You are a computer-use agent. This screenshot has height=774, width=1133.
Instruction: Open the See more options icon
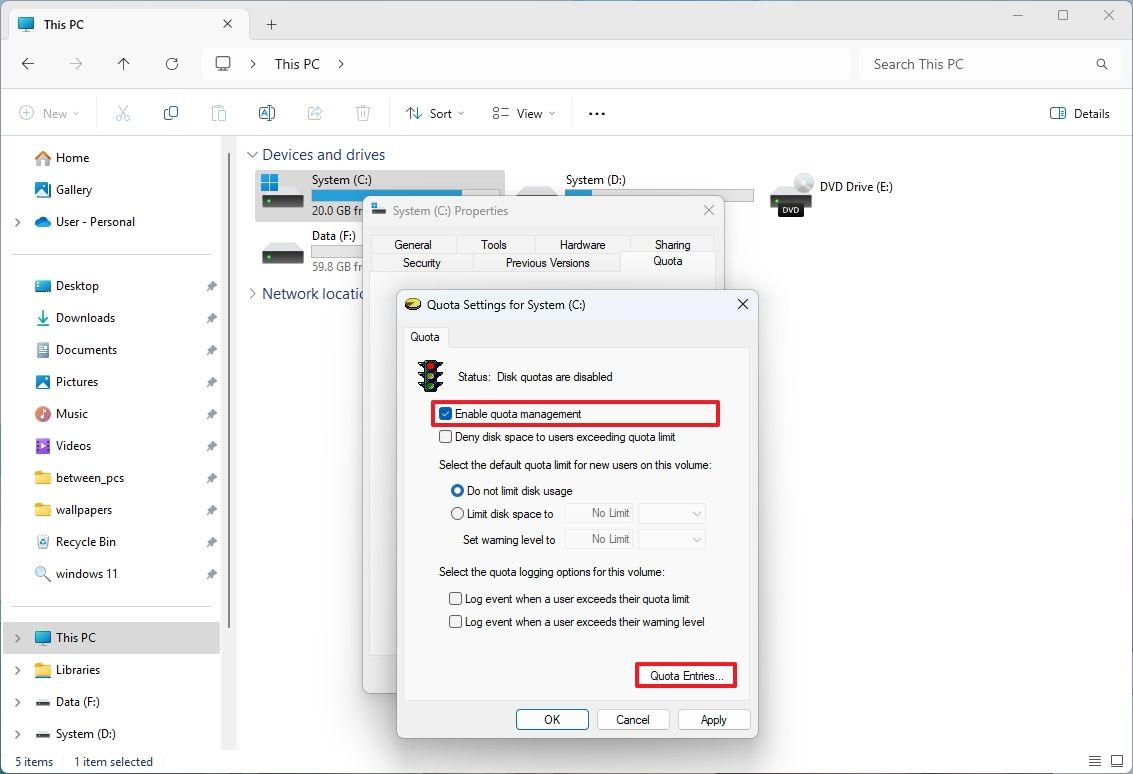tap(596, 113)
